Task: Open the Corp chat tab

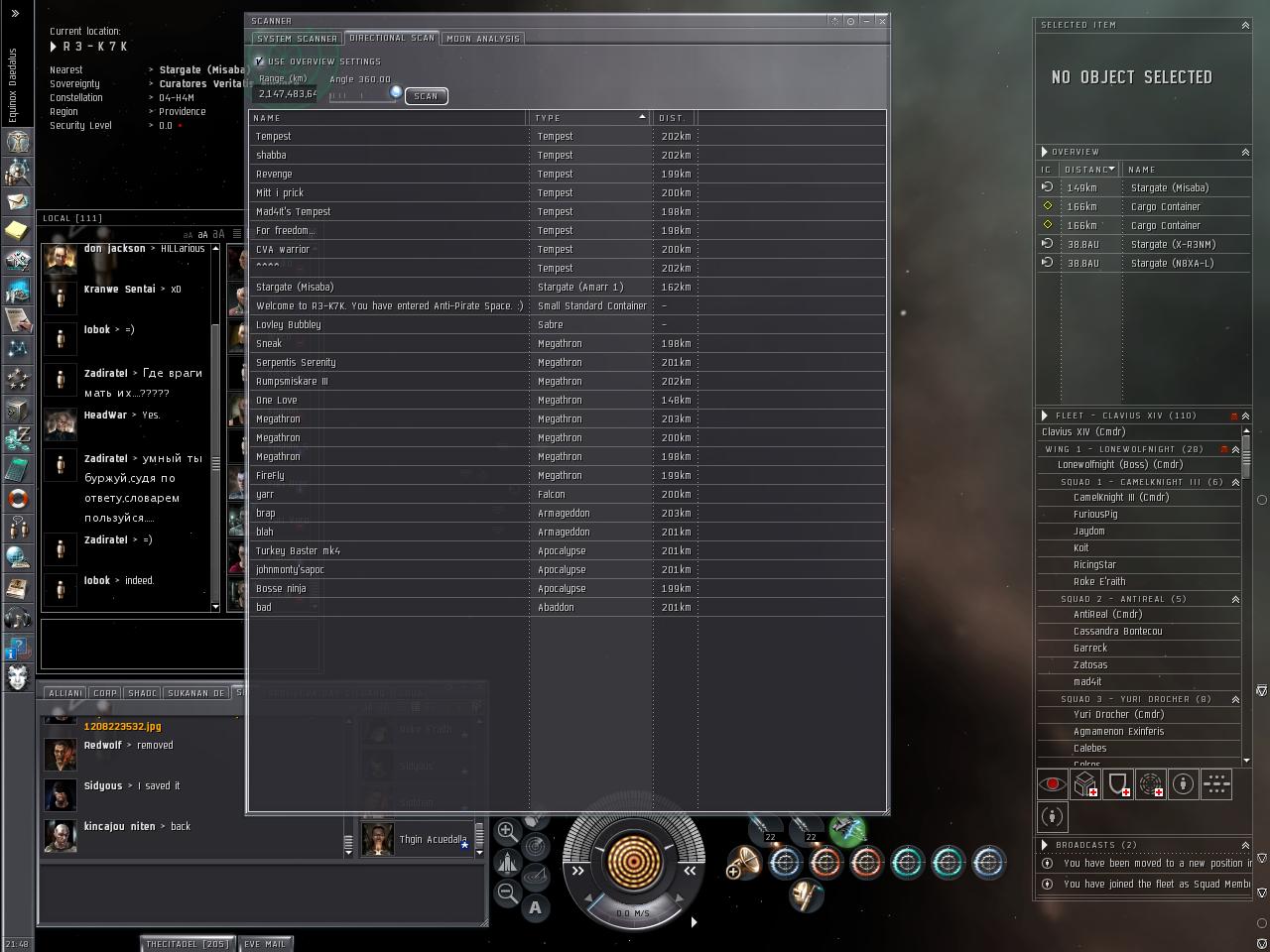Action: pyautogui.click(x=104, y=693)
